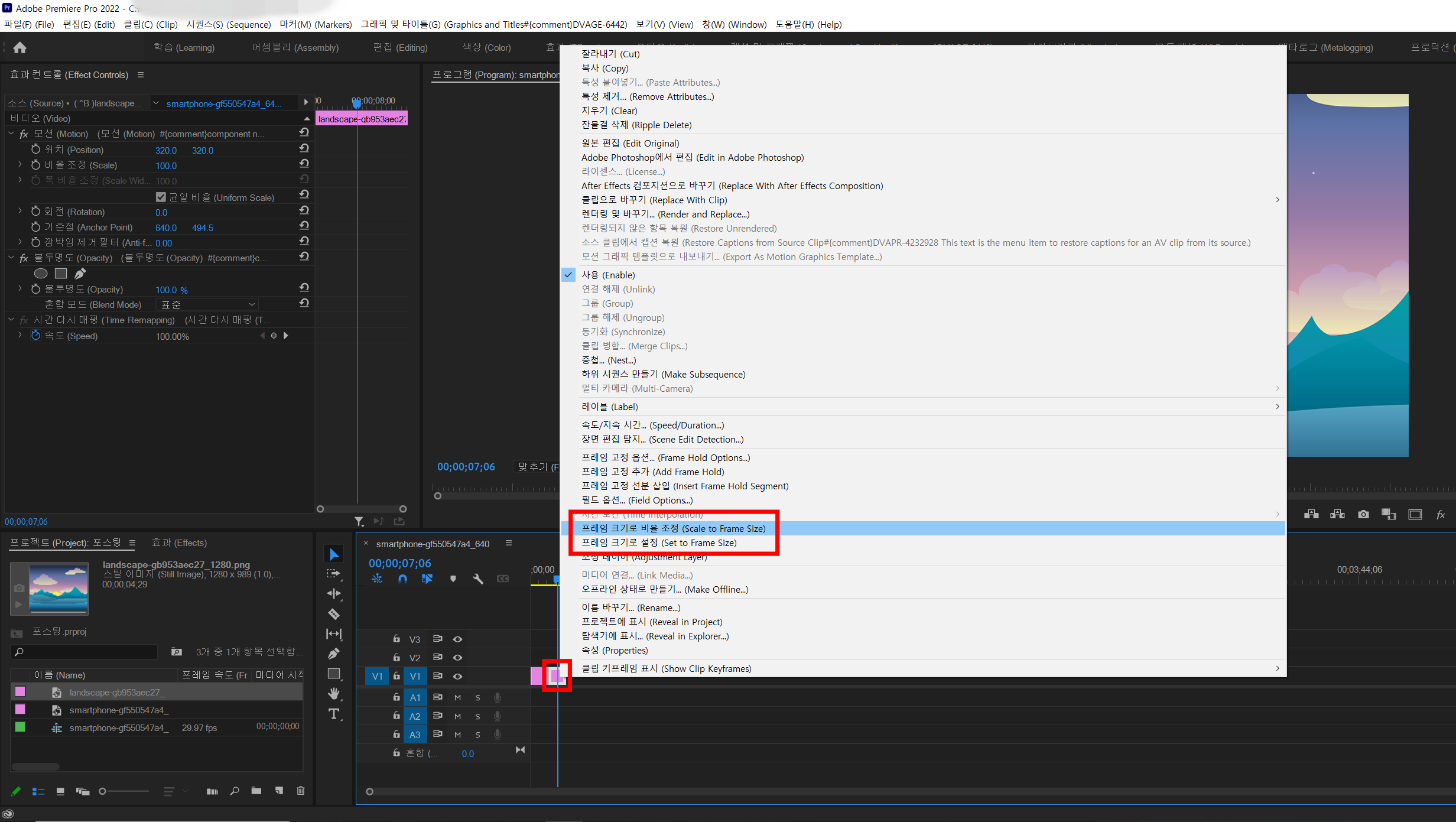Viewport: 1456px width, 822px height.
Task: Toggle the V1 track output eye
Action: click(457, 677)
